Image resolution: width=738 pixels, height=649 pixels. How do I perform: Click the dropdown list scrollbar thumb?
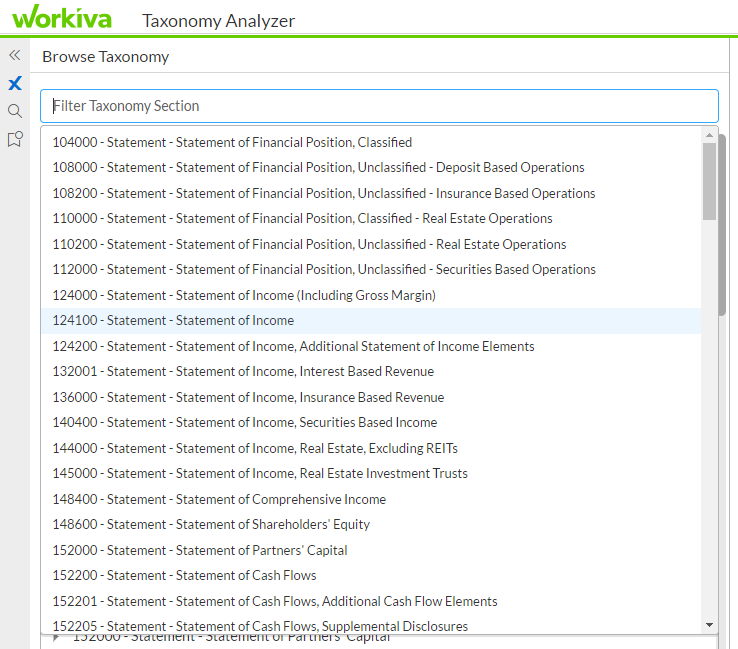click(x=709, y=181)
